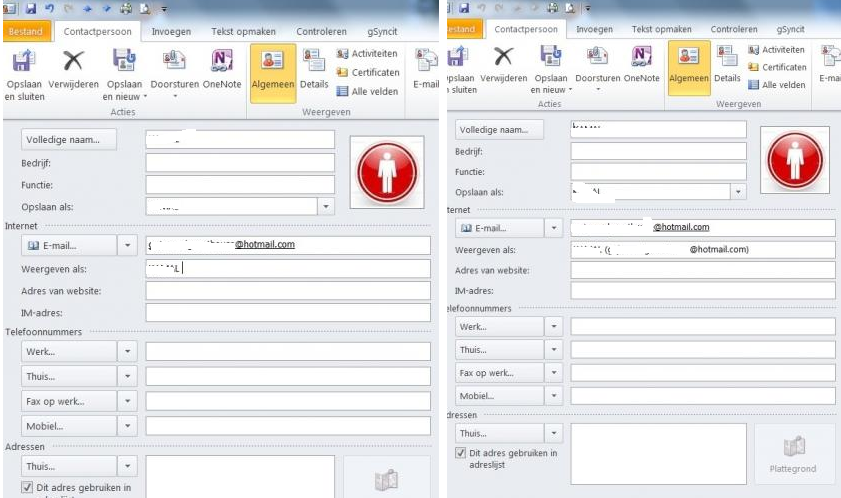Open OneNote icon in left window
This screenshot has height=498, width=841.
point(222,61)
